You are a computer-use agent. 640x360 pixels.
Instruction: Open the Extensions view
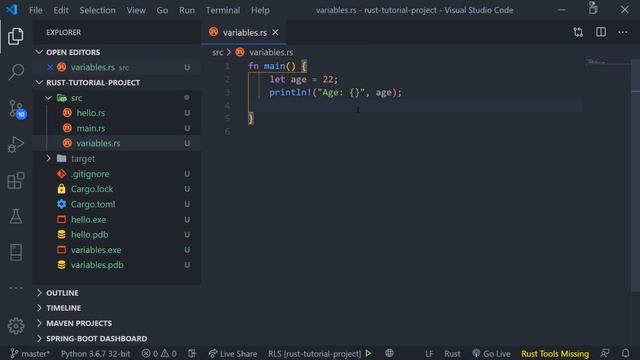pos(16,180)
